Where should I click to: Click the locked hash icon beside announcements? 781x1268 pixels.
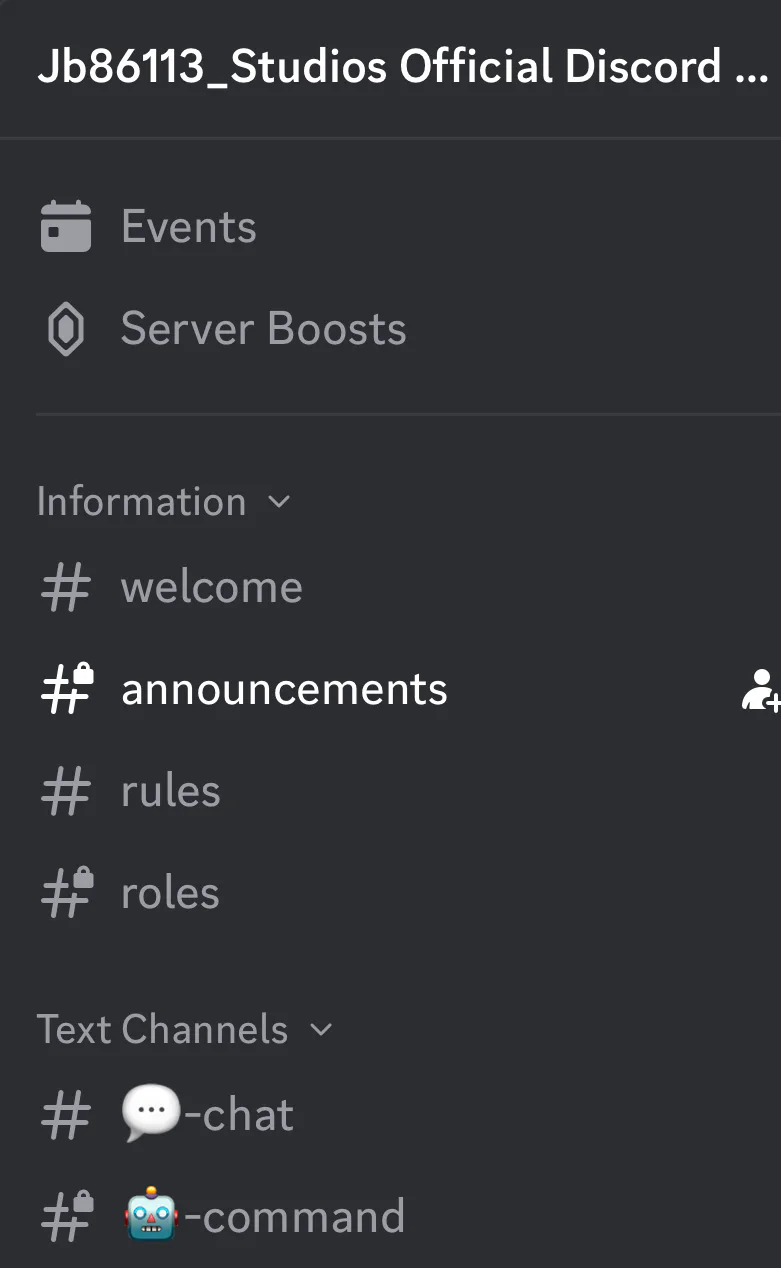(66, 689)
